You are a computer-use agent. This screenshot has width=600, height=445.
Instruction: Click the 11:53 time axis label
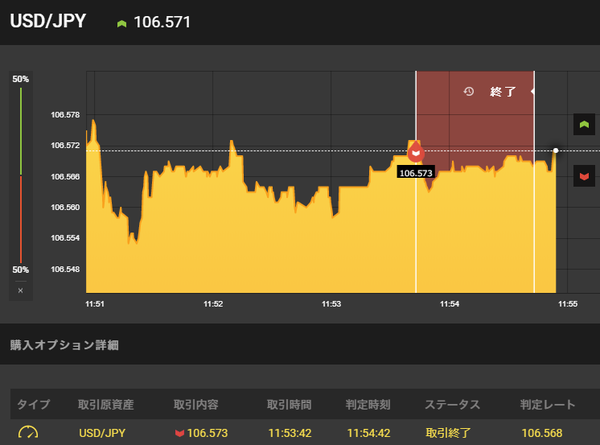[331, 304]
